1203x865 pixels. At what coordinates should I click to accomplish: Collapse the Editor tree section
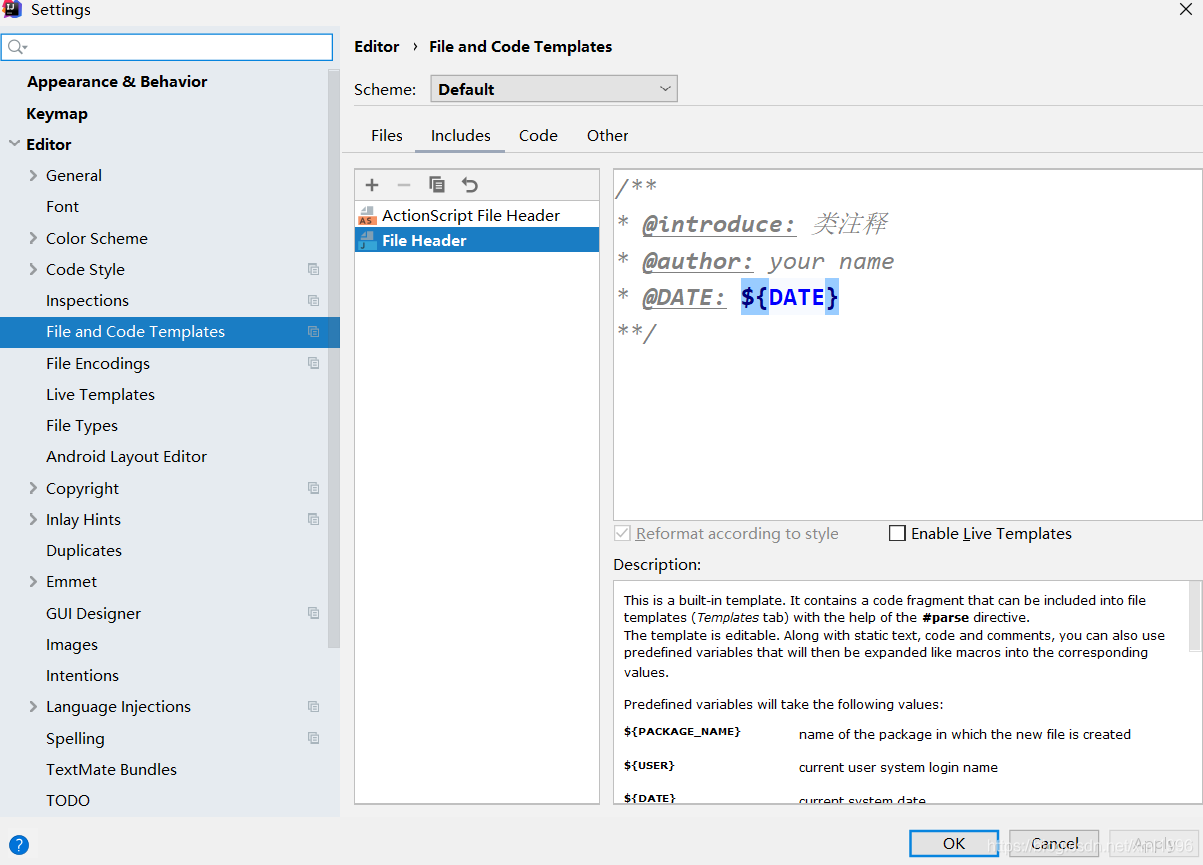[14, 144]
